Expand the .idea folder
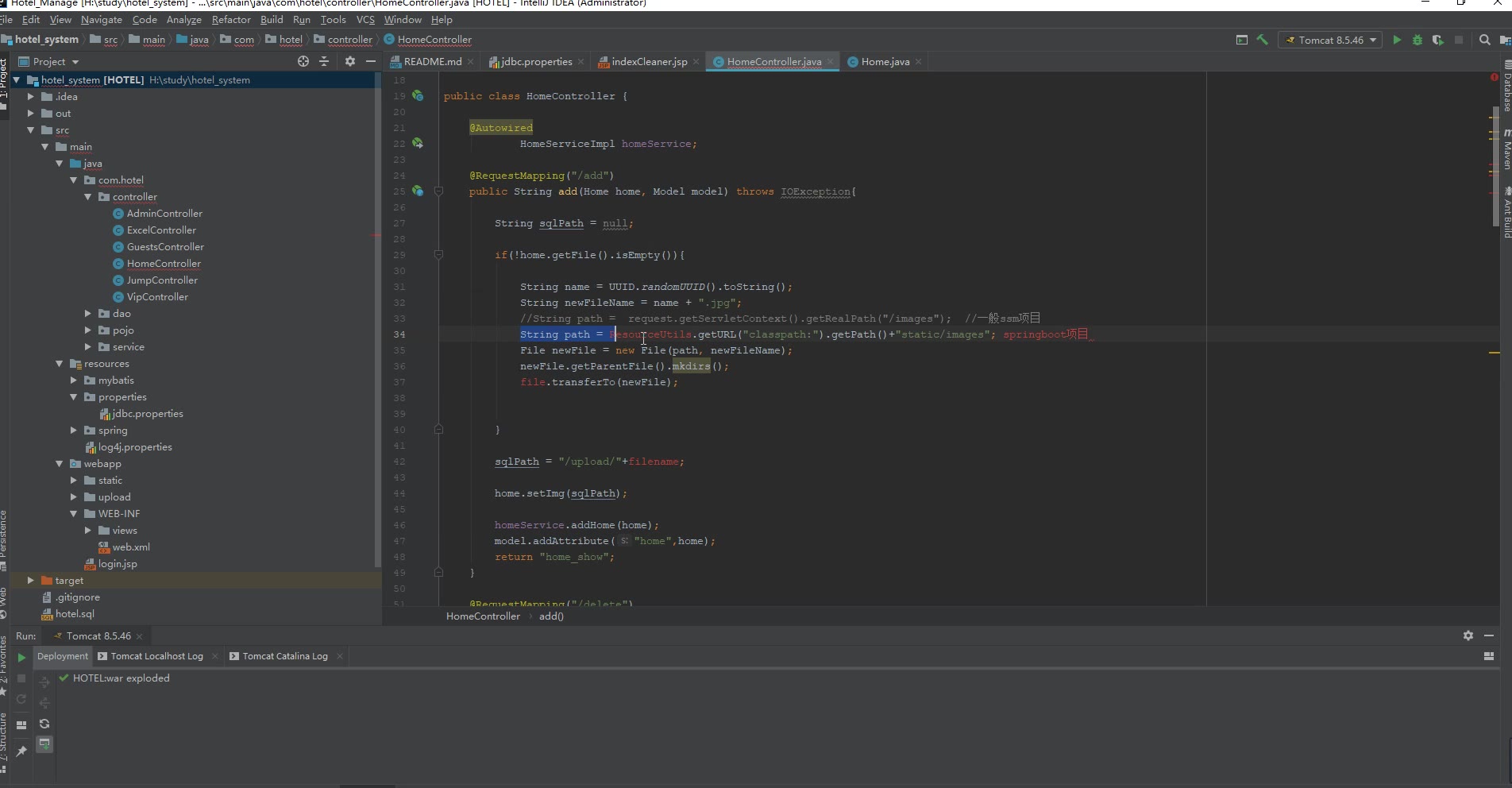 tap(31, 96)
